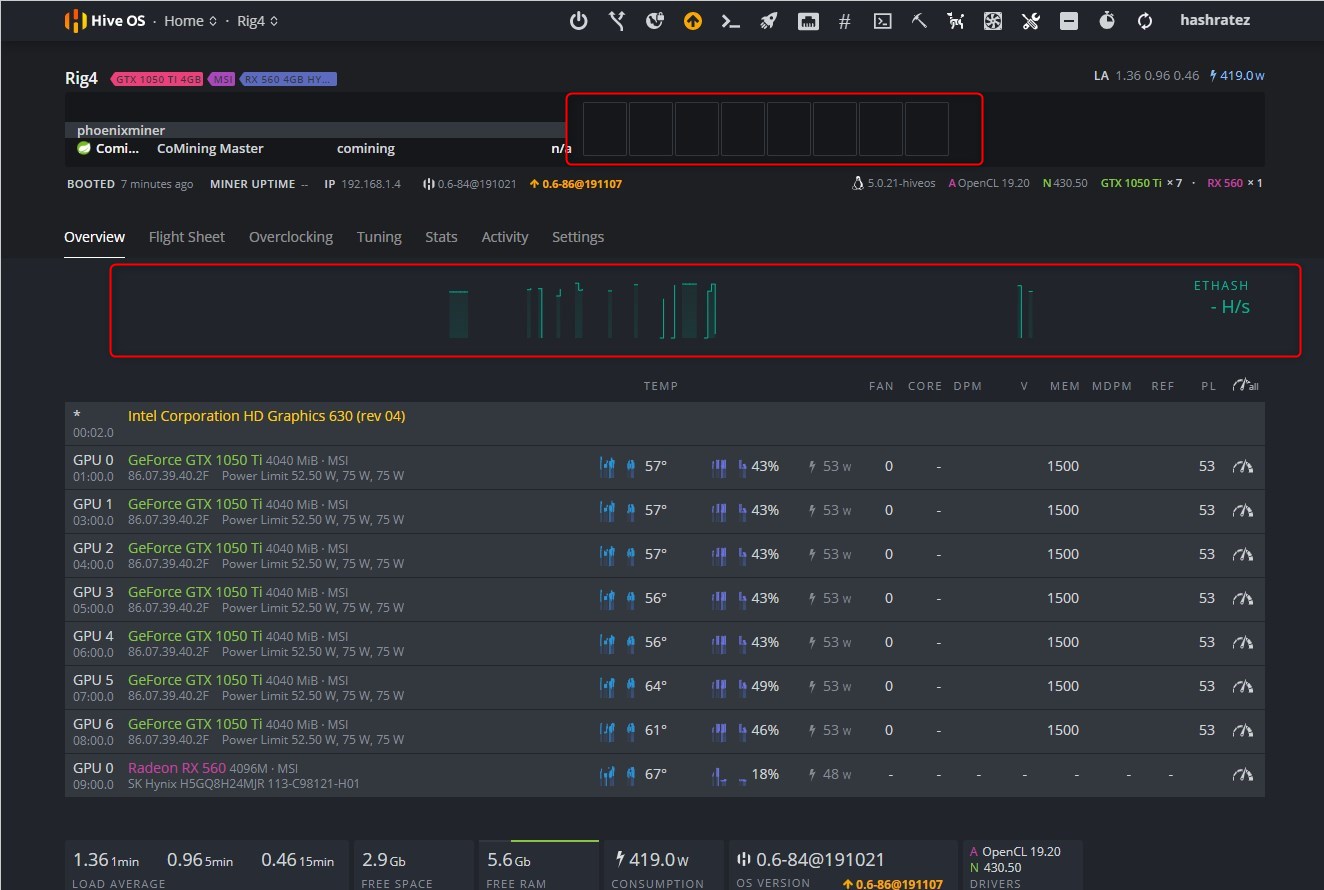This screenshot has height=890, width=1324.
Task: Click the 5.0.21-hiveos kernel label
Action: tap(894, 184)
